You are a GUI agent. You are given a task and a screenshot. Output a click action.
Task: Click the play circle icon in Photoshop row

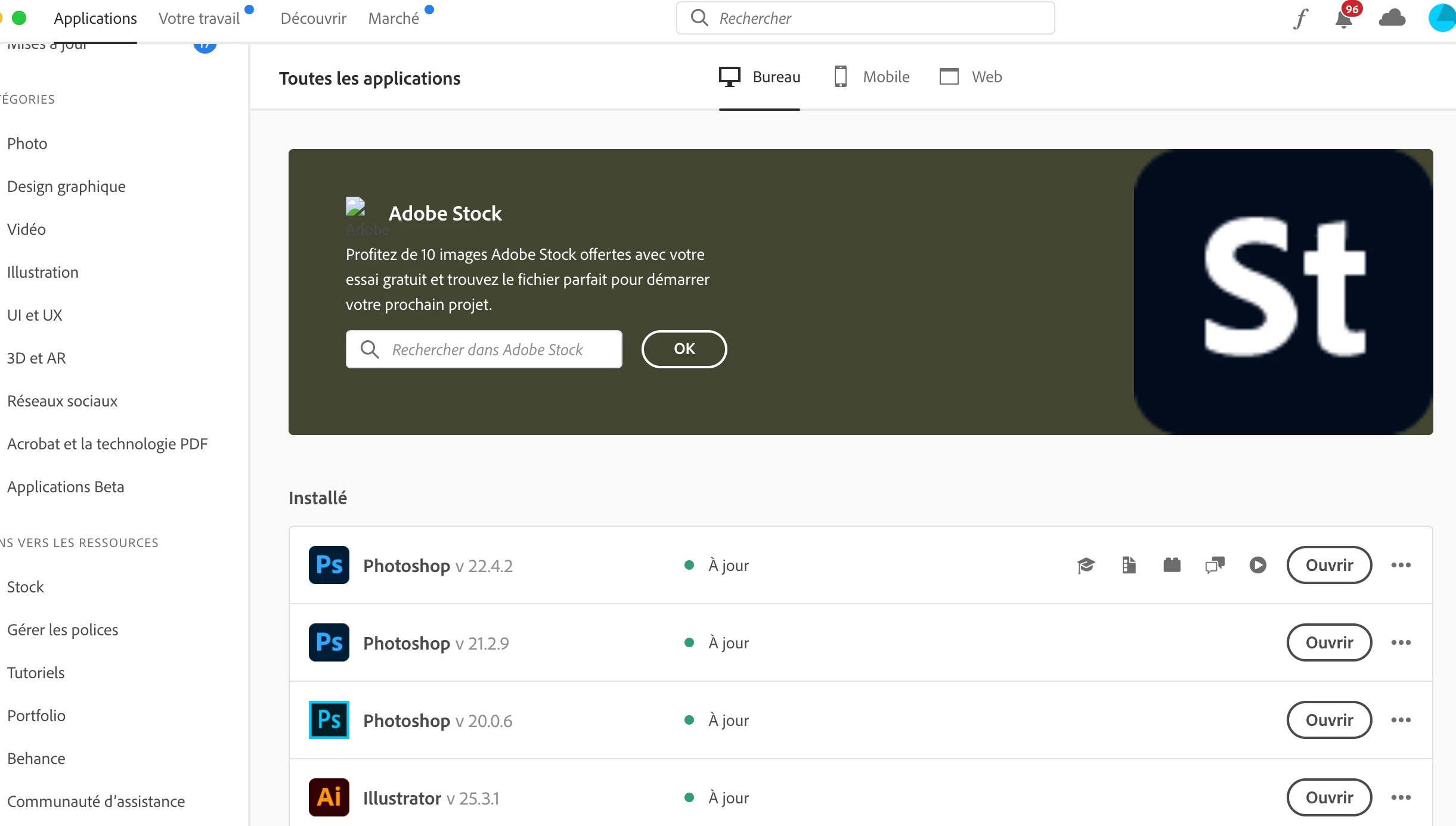click(1257, 565)
